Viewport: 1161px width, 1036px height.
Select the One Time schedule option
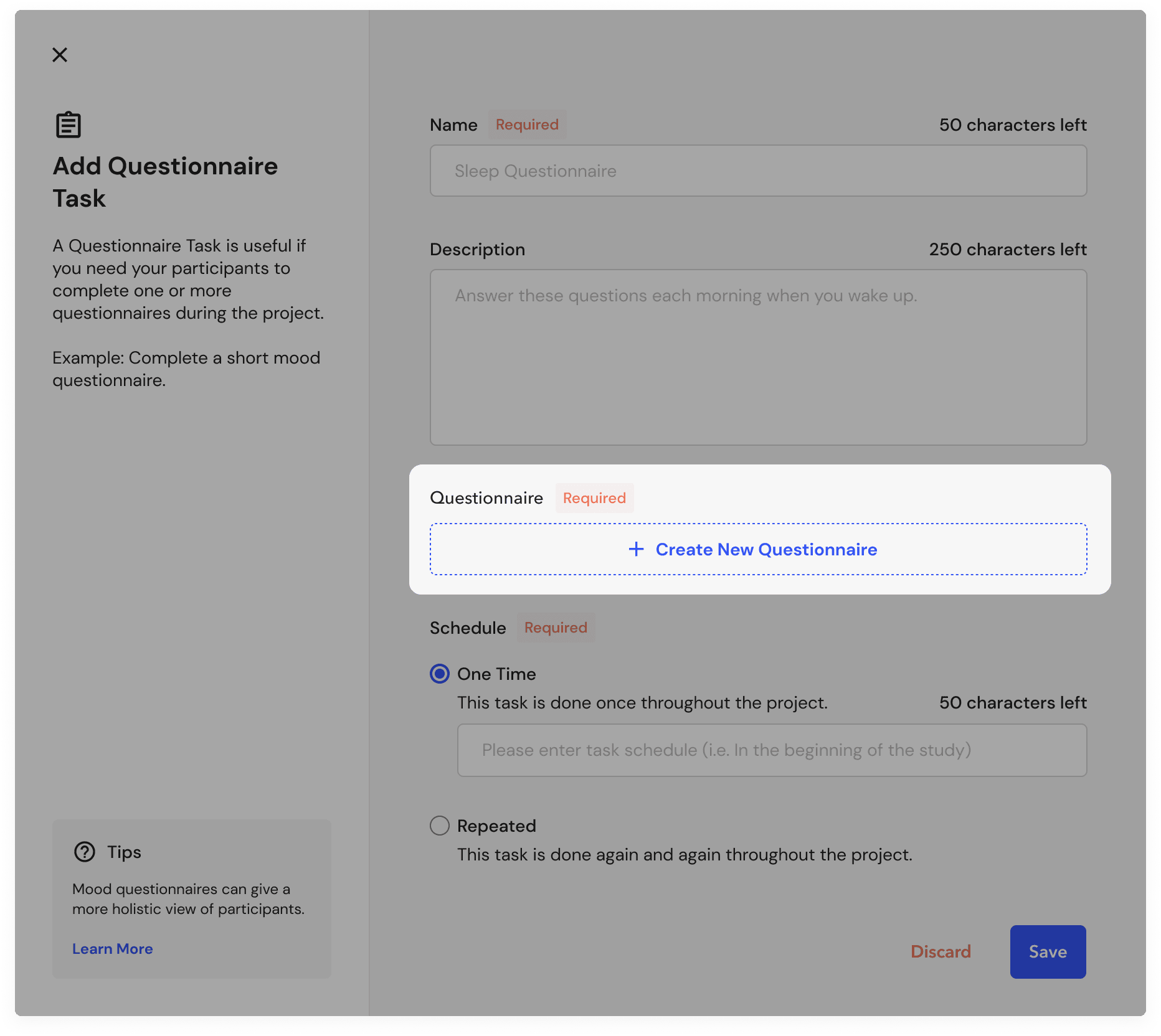click(440, 674)
